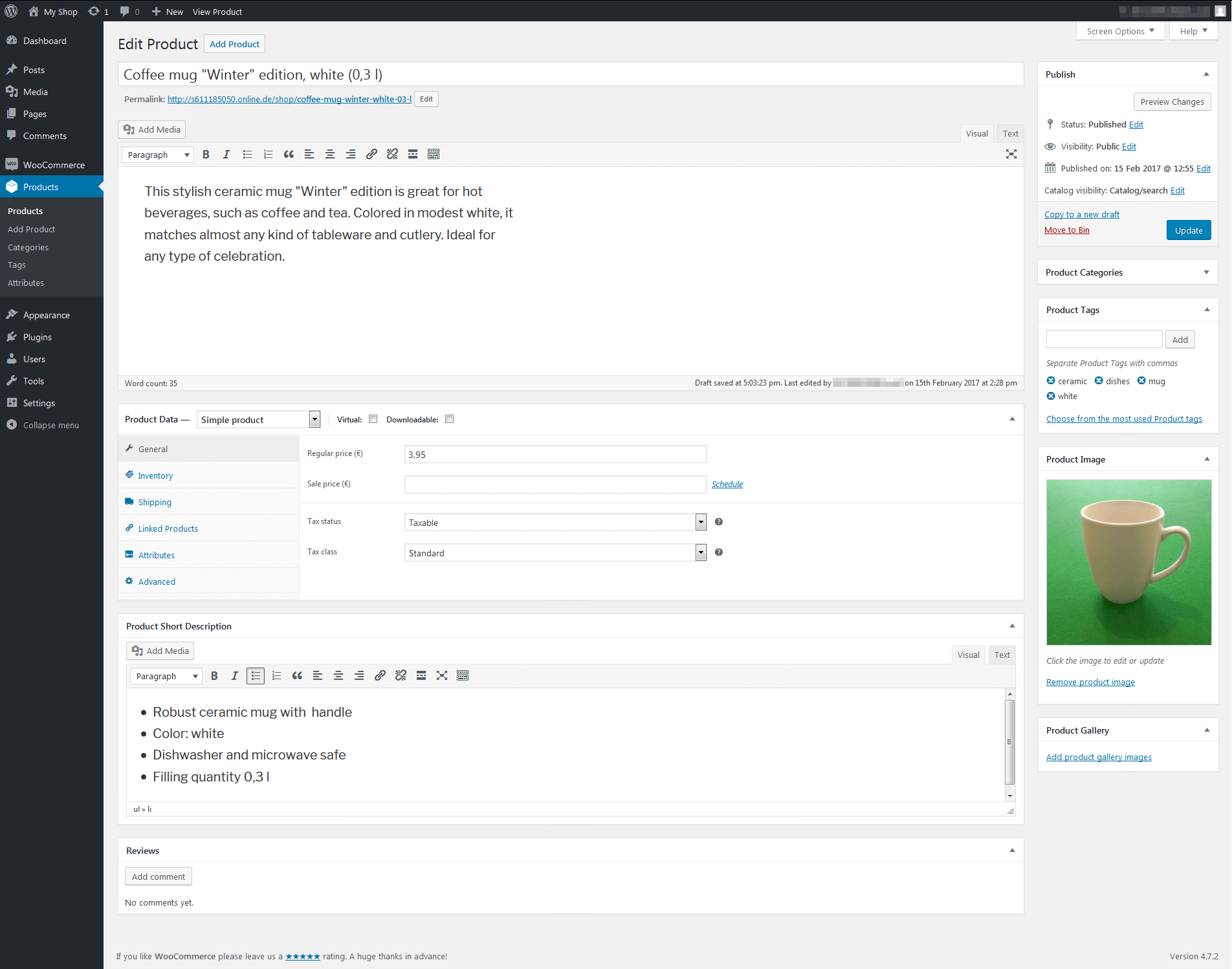Image resolution: width=1232 pixels, height=969 pixels.
Task: Toggle bold in short description editor
Action: [x=214, y=675]
